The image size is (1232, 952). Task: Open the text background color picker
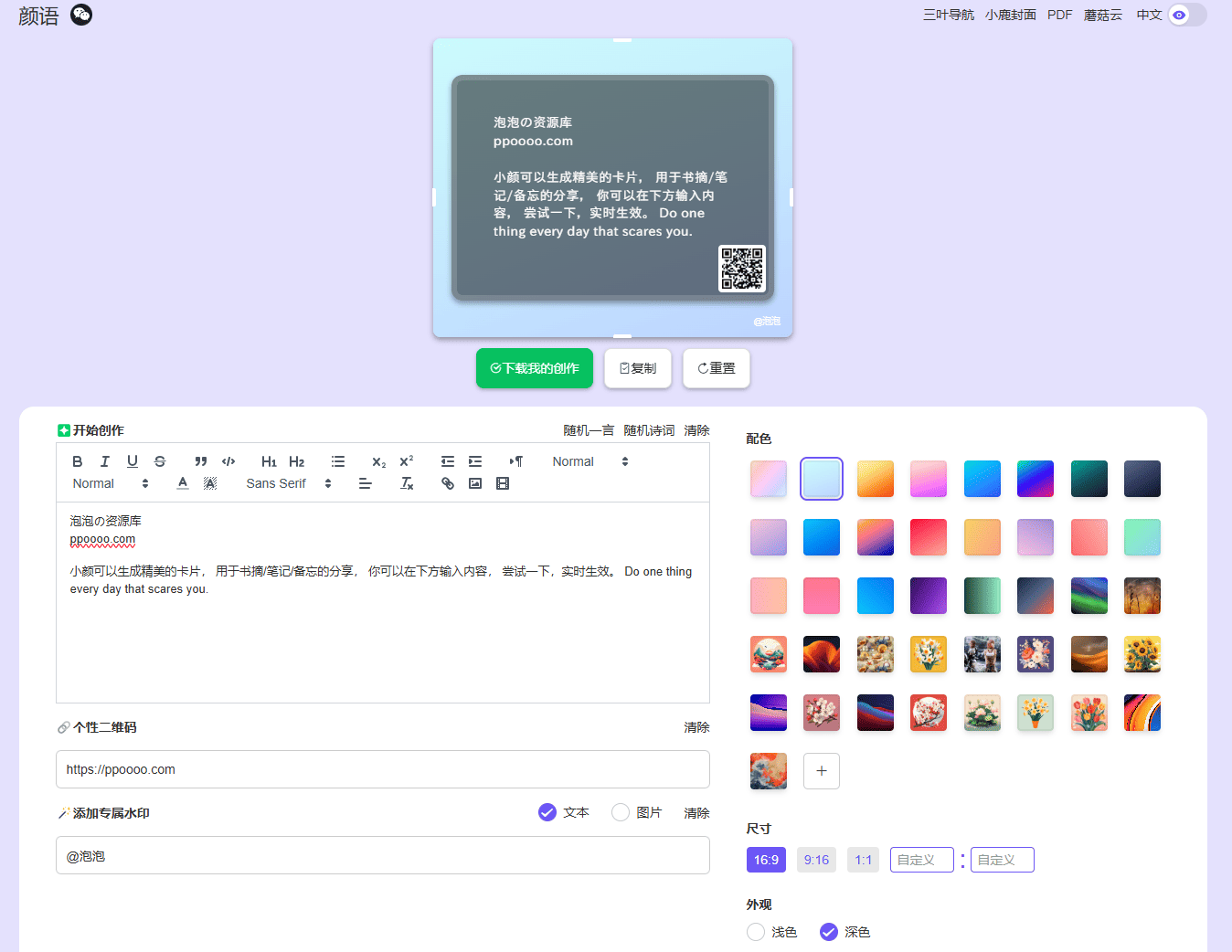pos(210,483)
